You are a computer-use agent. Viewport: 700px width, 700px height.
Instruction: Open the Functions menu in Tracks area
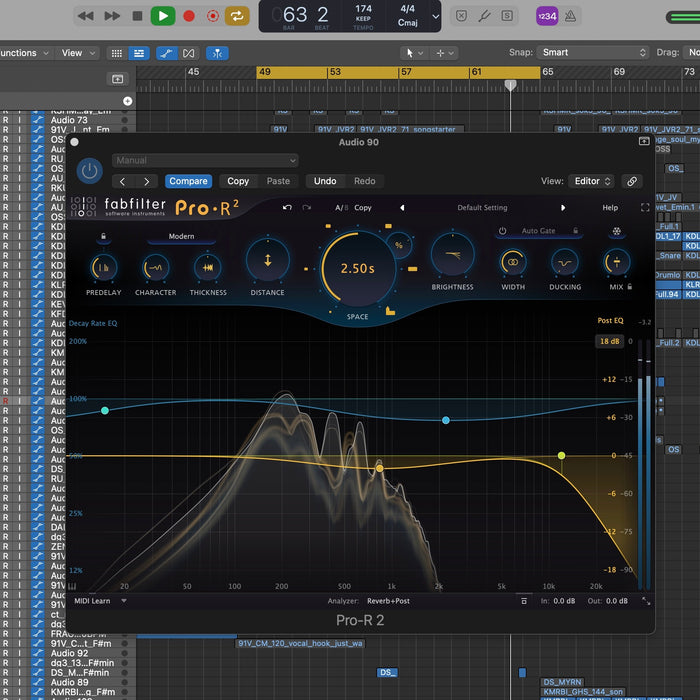tap(24, 53)
